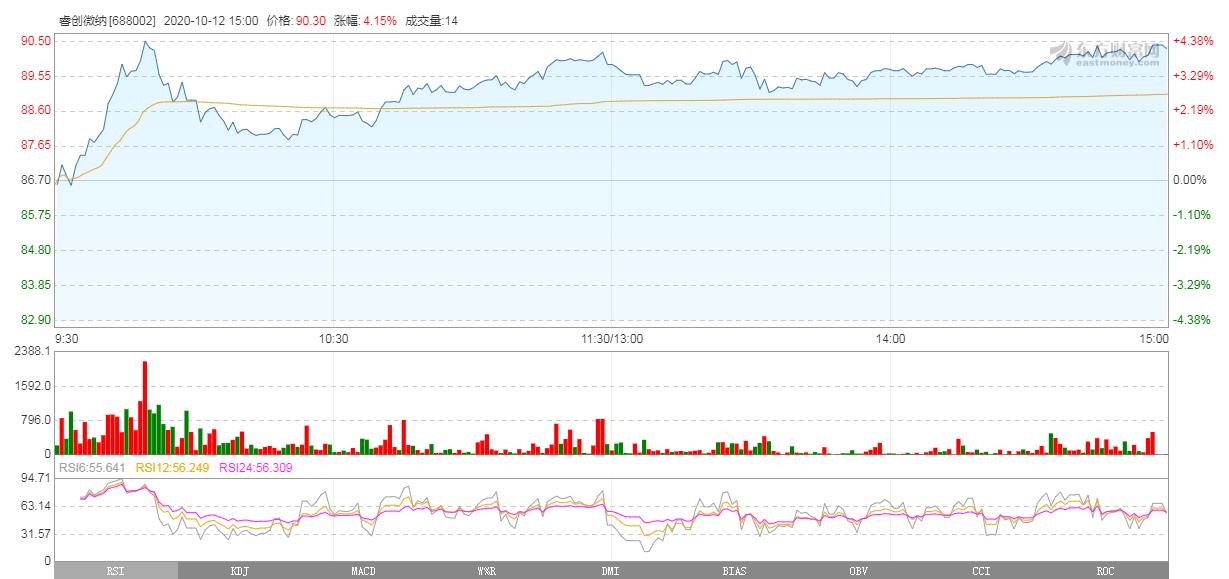
Task: Click the active RSI indicator tab
Action: pos(116,571)
